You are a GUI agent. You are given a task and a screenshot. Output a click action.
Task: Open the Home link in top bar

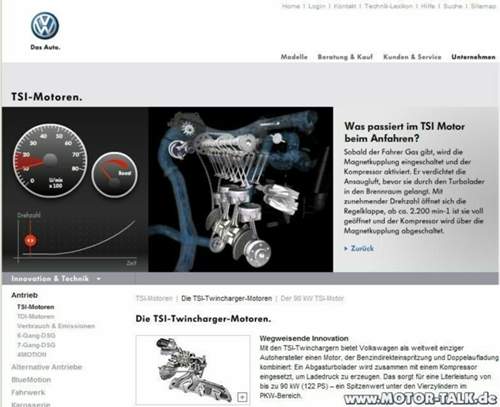coord(291,6)
